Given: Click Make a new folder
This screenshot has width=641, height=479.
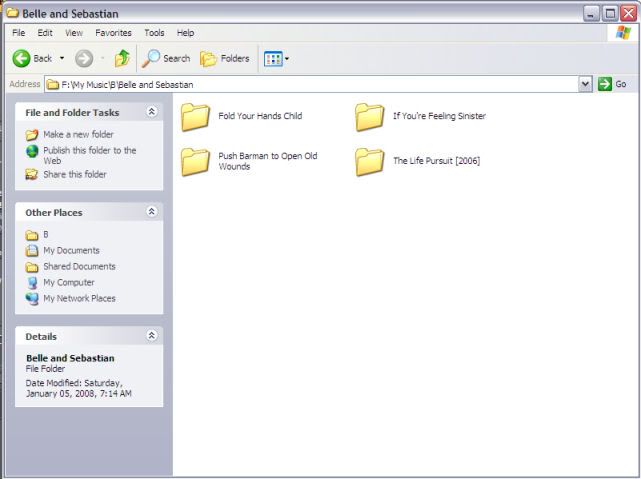Looking at the screenshot, I should pyautogui.click(x=78, y=134).
